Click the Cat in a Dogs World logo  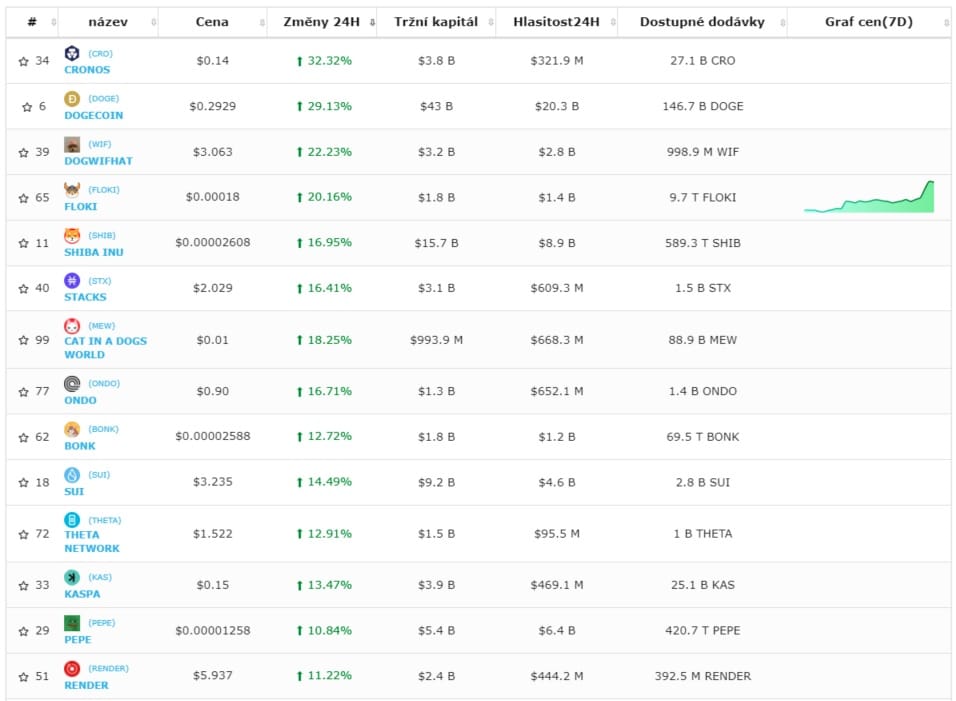tap(72, 326)
